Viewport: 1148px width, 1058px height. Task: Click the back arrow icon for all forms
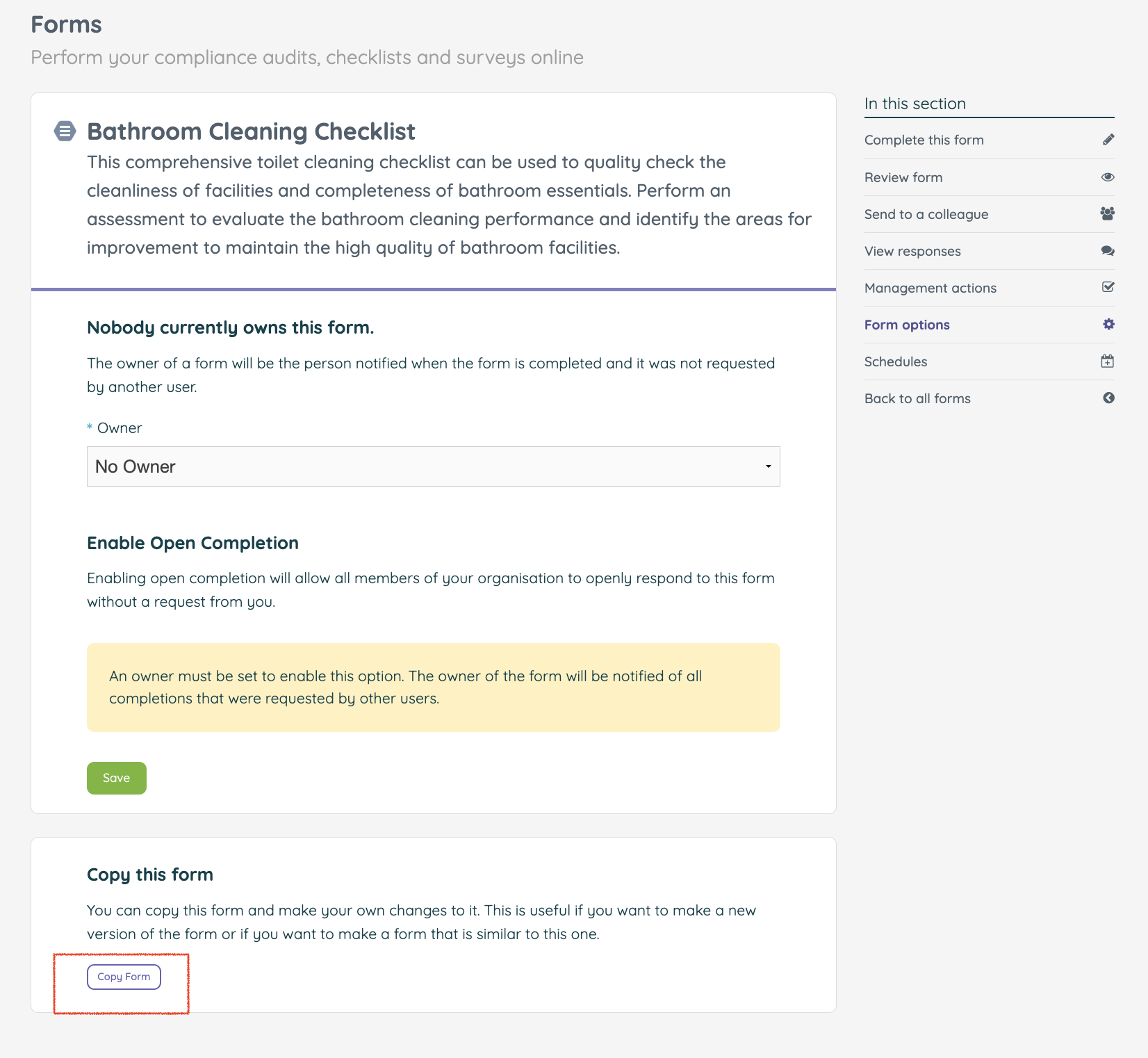click(1108, 398)
